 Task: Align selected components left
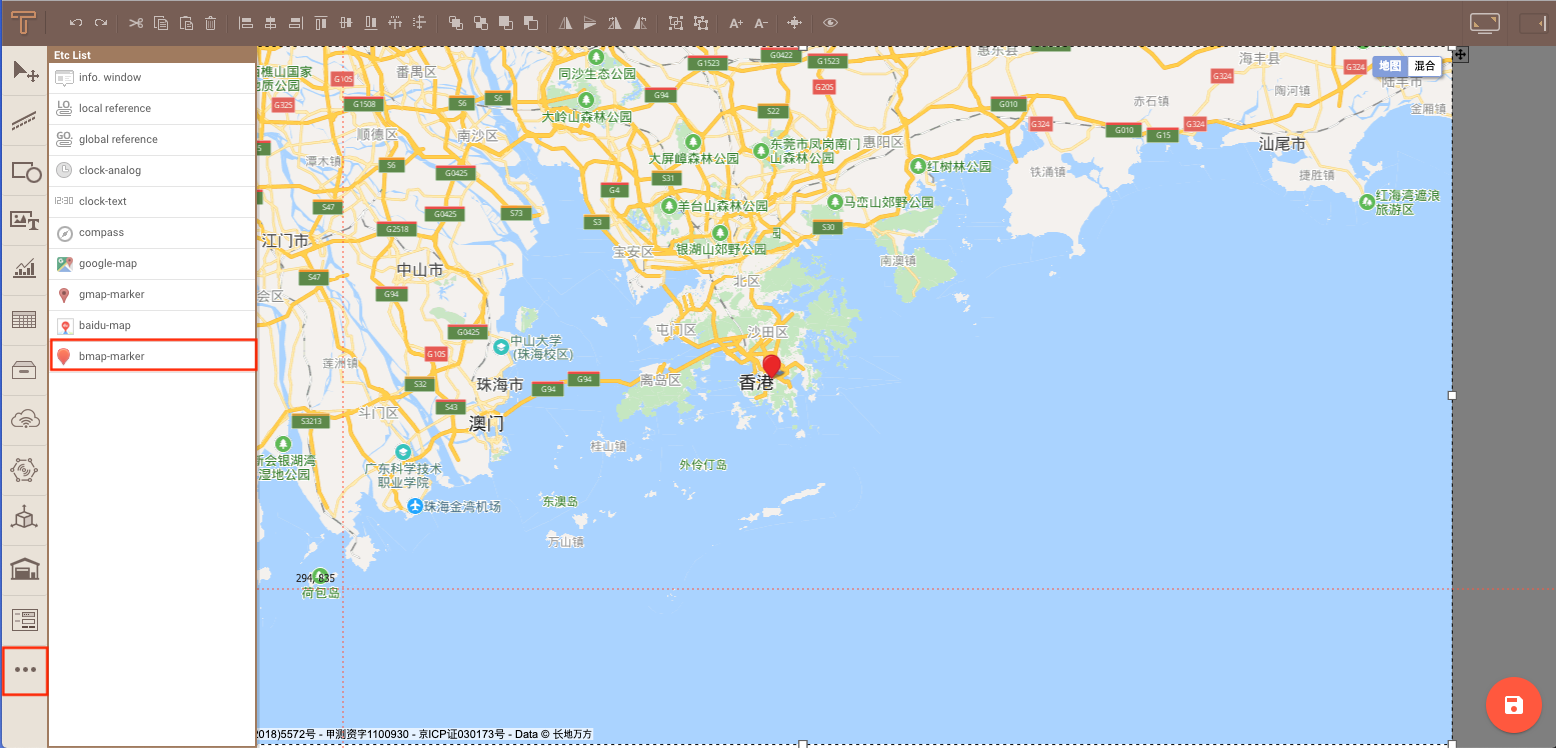pyautogui.click(x=246, y=22)
